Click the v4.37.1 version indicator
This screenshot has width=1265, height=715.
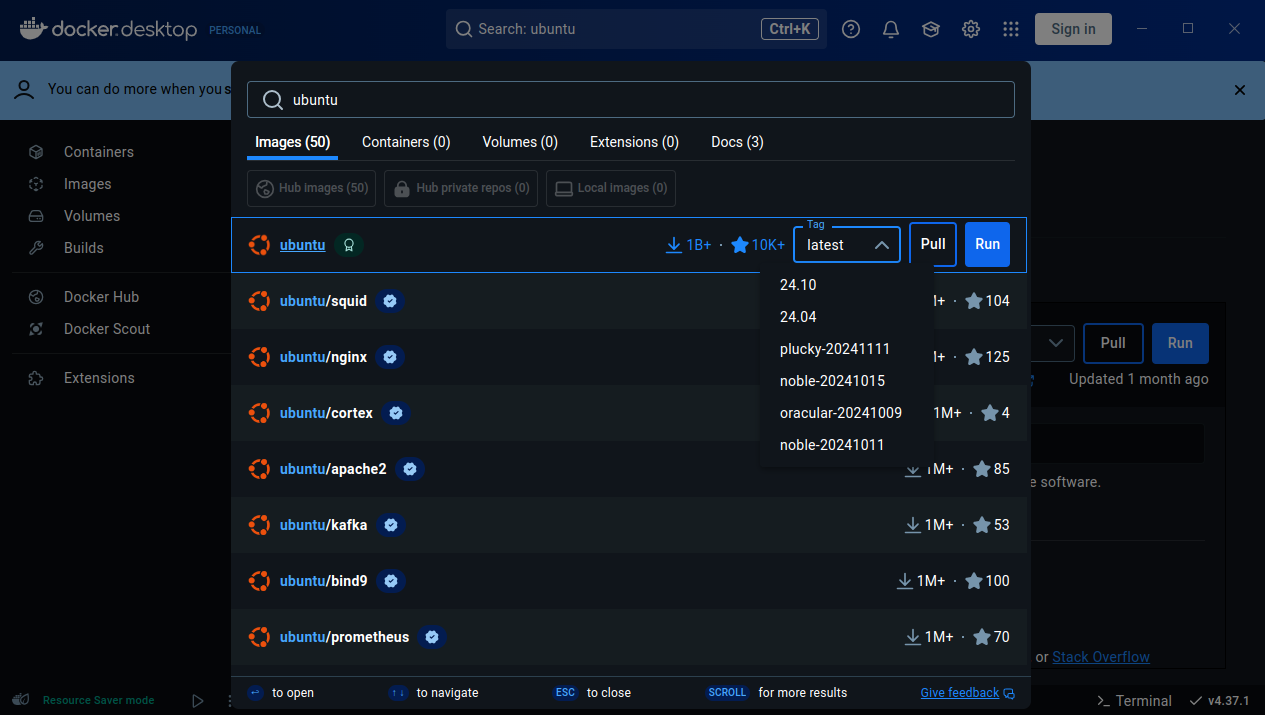[1219, 701]
